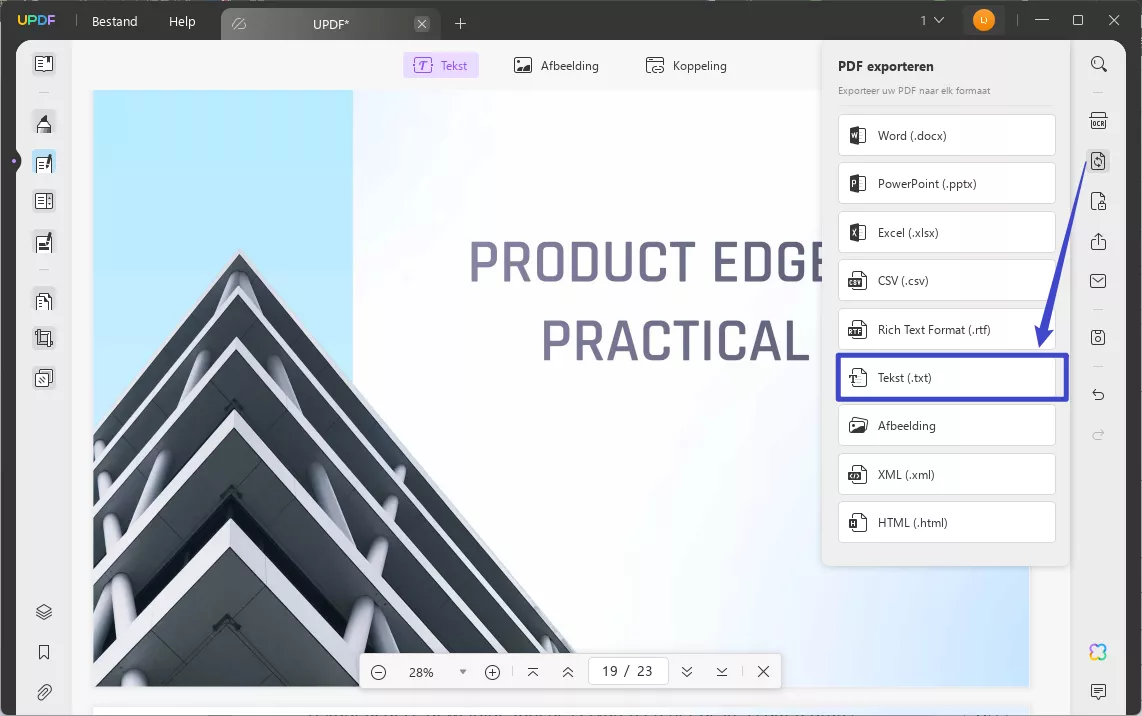Open the Bestand menu
This screenshot has width=1142, height=716.
coord(114,22)
